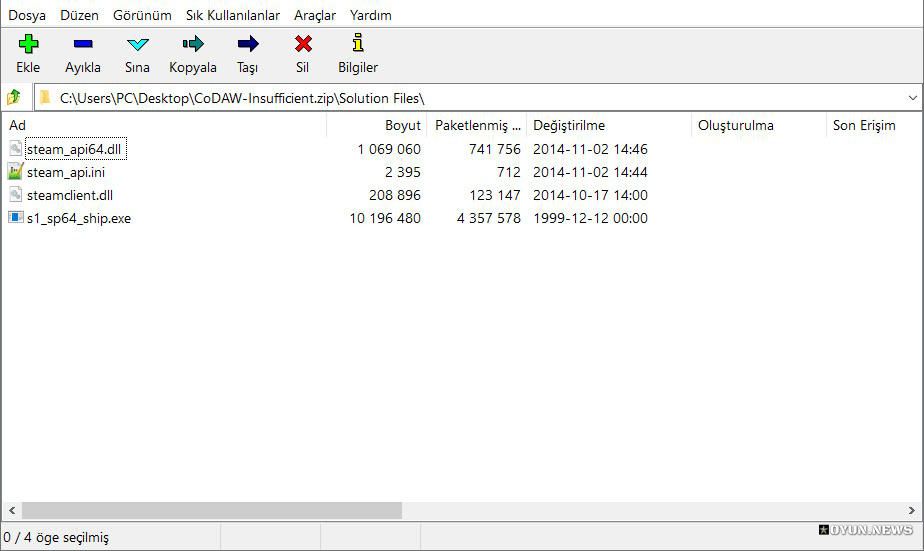This screenshot has width=924, height=551.
Task: Click the folder icon in the address bar
Action: (45, 97)
